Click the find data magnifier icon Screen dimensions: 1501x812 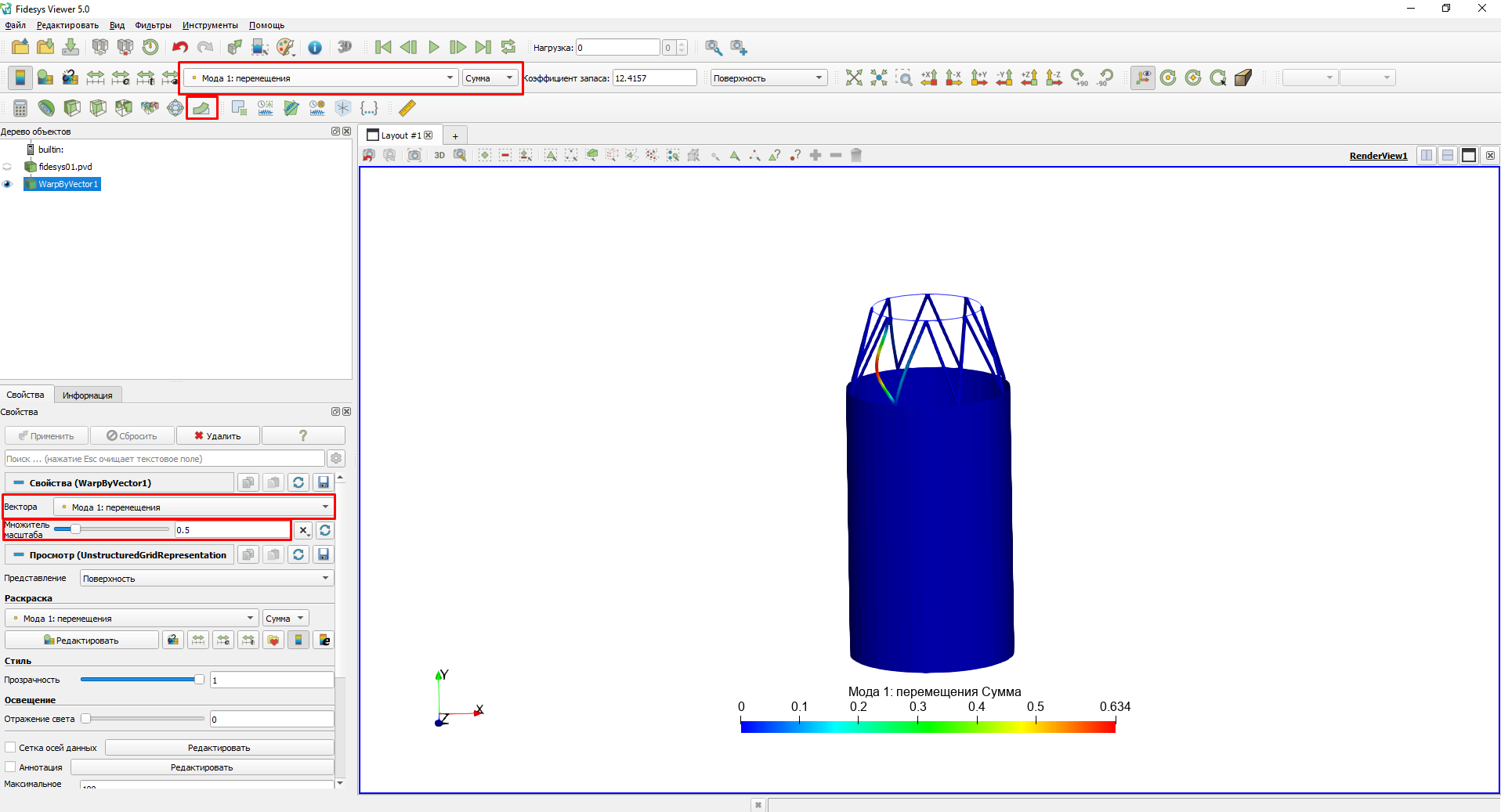coord(713,47)
